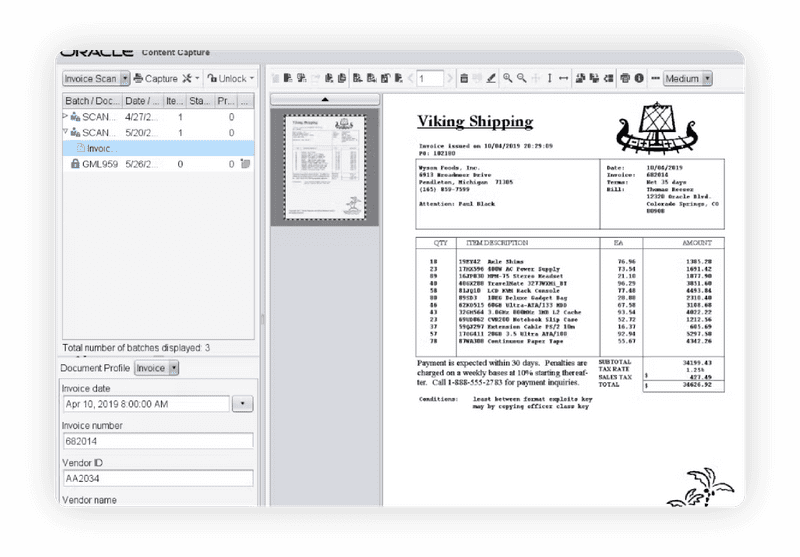This screenshot has width=800, height=557.
Task: Click the Capture scanner button
Action: (x=155, y=79)
